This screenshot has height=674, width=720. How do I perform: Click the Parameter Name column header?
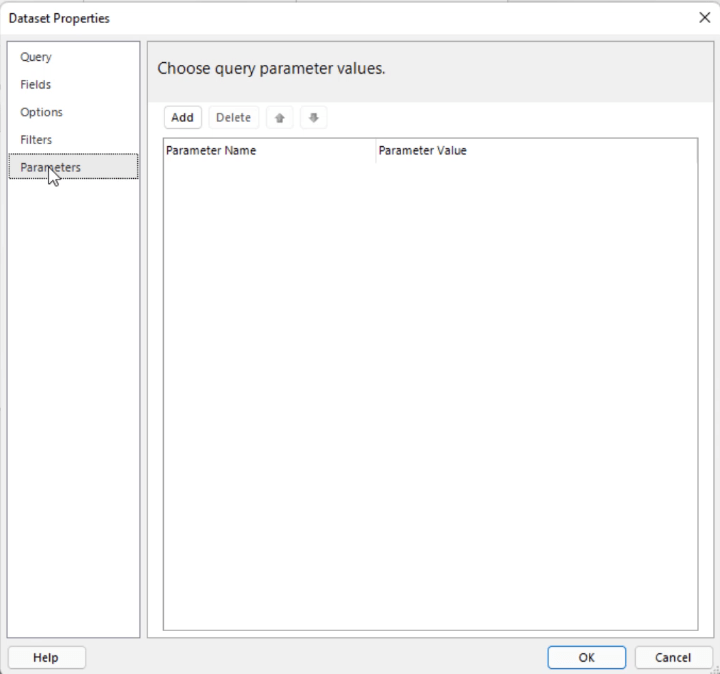tap(270, 151)
